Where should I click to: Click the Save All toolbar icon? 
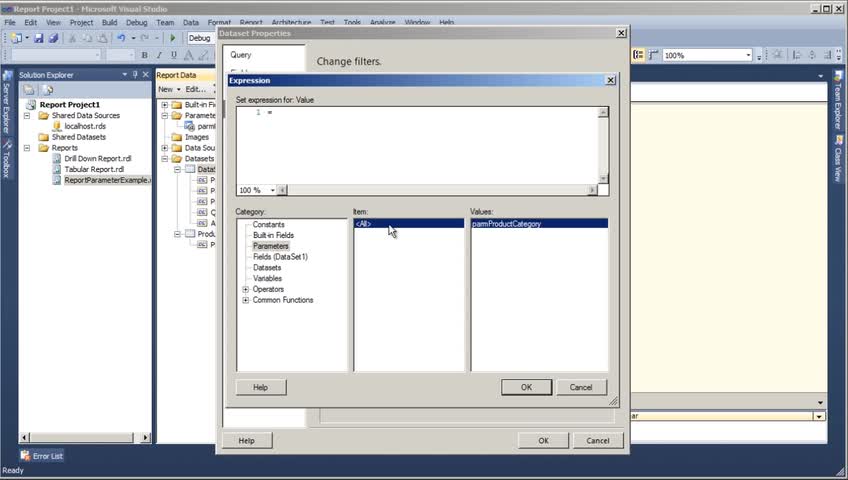click(x=53, y=38)
